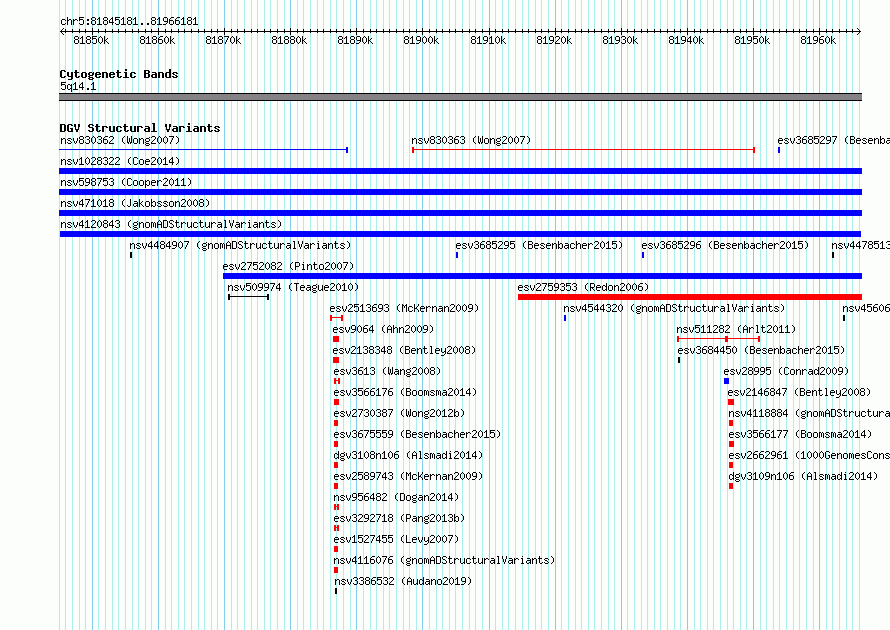Open esv2759353 (Redon2006) variant label

pos(583,287)
